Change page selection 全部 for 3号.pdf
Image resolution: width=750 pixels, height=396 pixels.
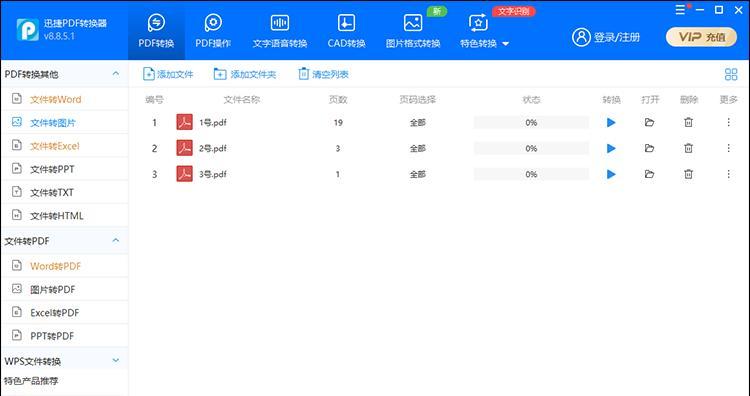pos(418,174)
